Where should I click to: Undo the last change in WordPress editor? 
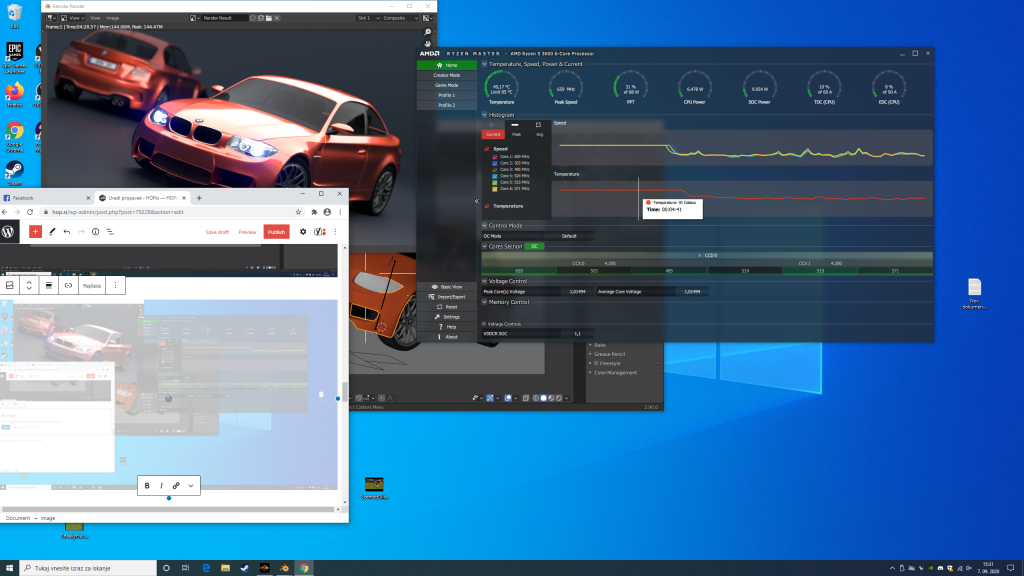pos(67,232)
